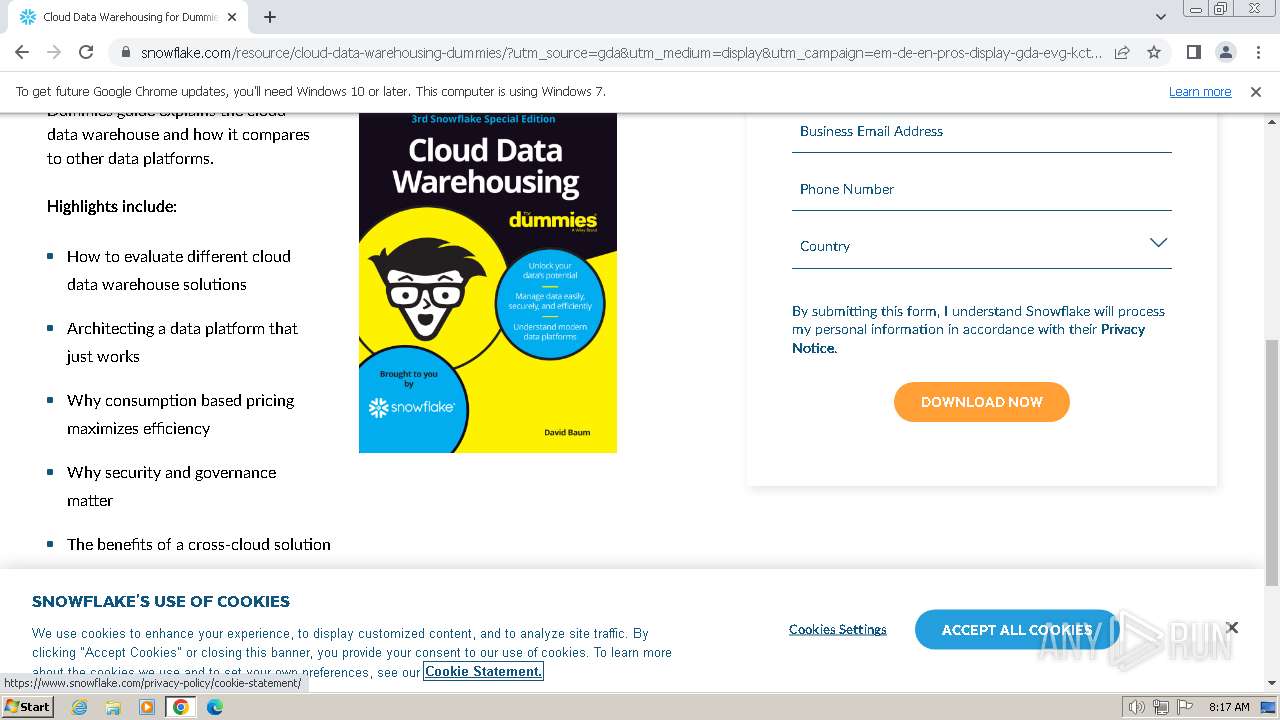Click the volume icon in system tray
1280x720 pixels.
click(1136, 707)
